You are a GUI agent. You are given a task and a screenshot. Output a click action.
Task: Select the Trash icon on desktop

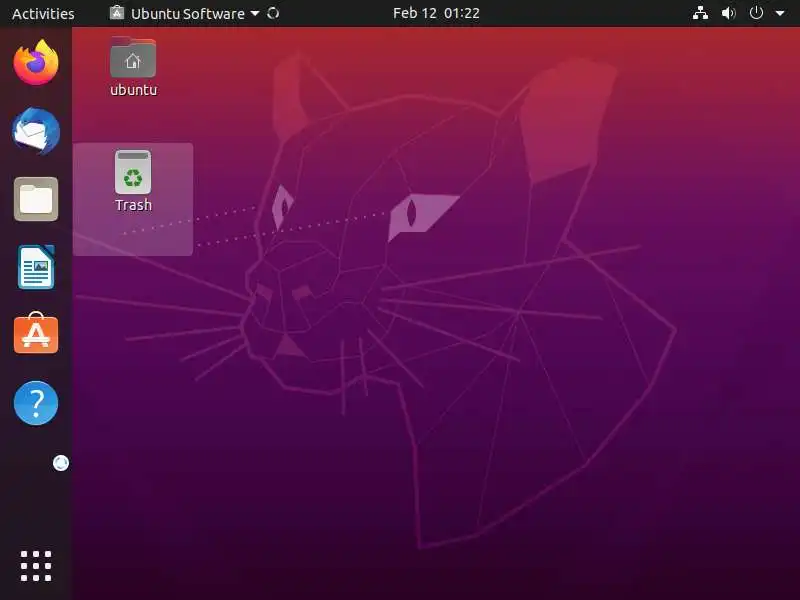(133, 172)
